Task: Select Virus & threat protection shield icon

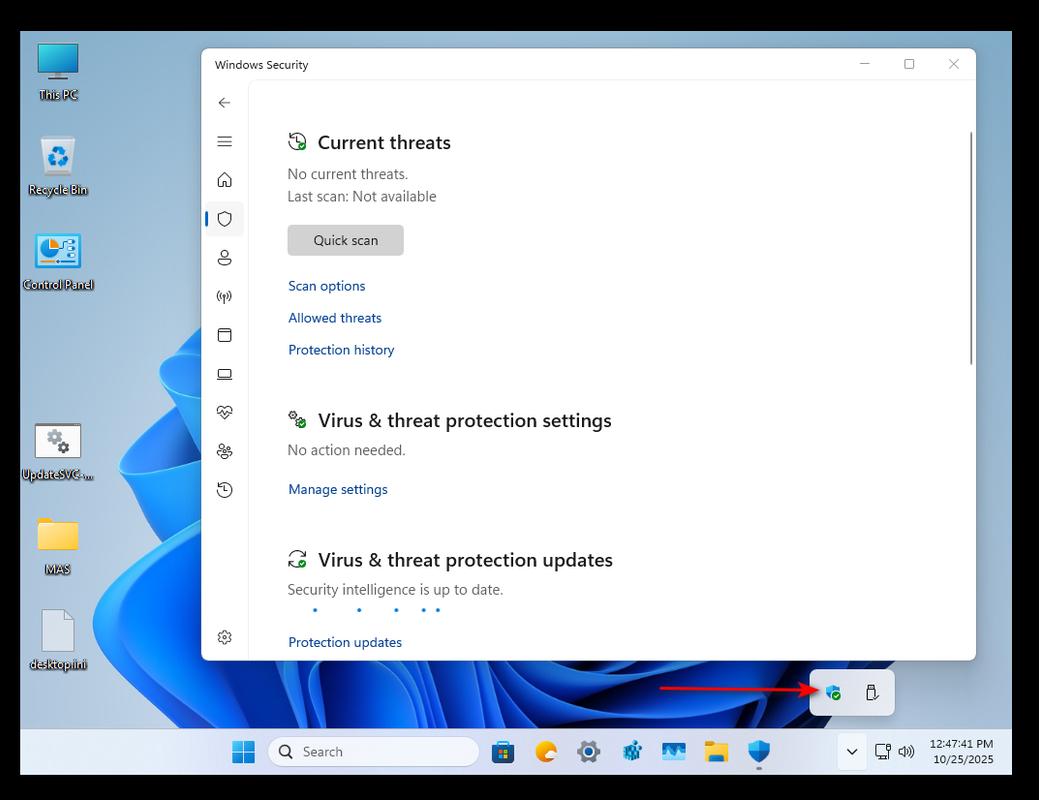Action: [x=225, y=219]
